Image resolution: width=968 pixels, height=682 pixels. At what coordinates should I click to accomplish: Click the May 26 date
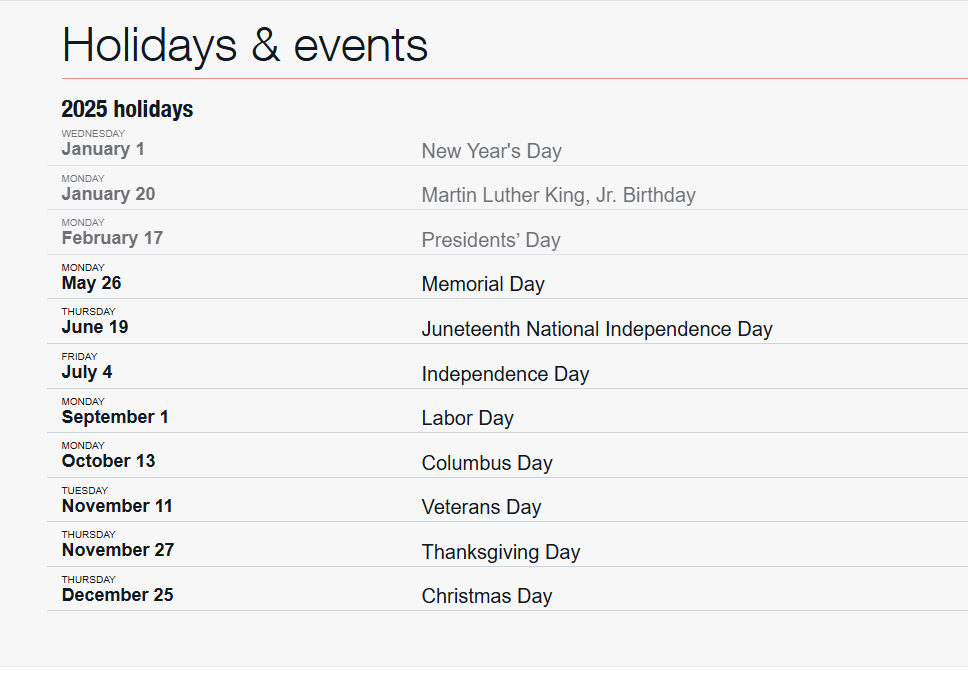[x=91, y=283]
